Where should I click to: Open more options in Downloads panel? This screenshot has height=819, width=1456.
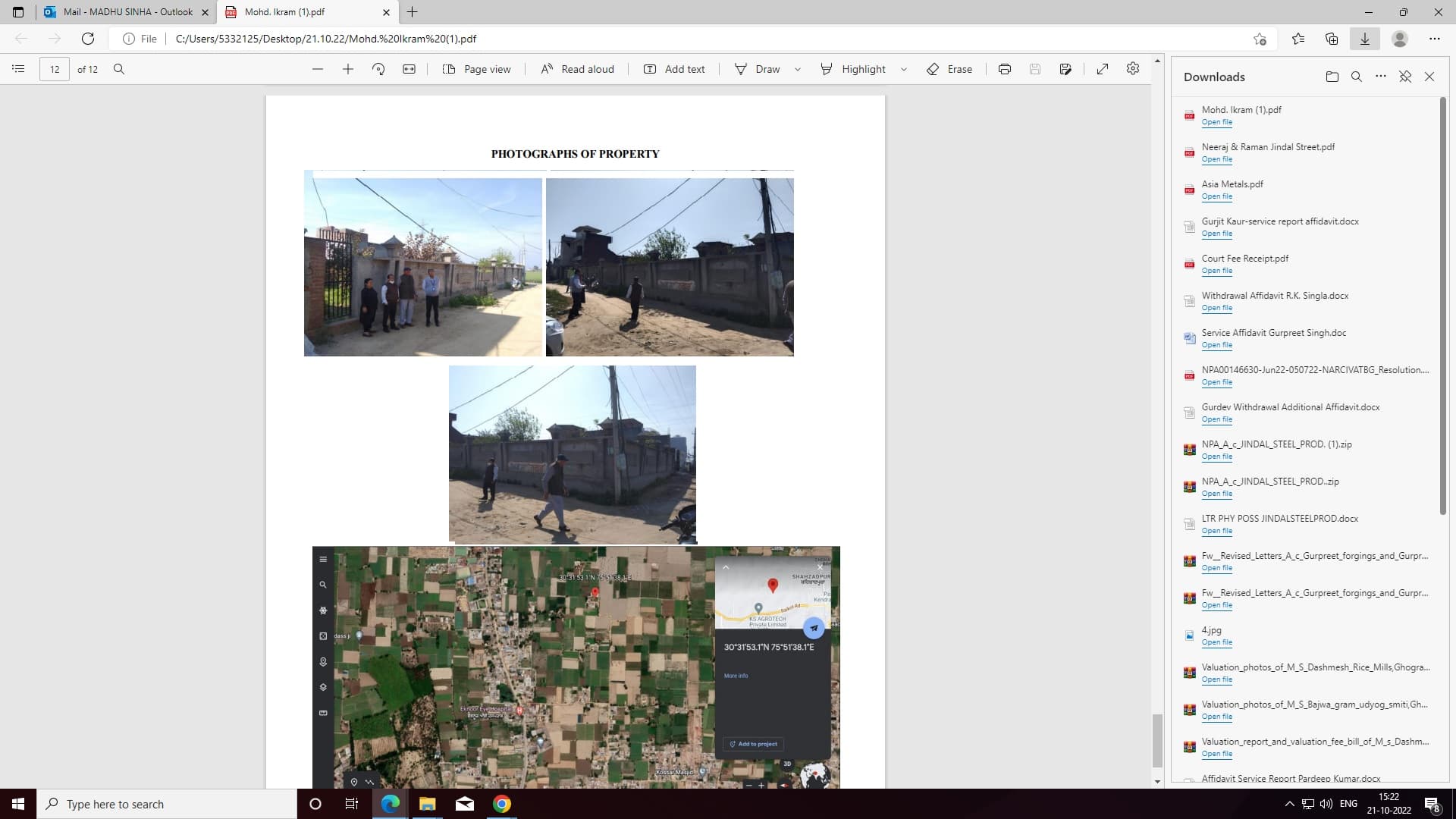[1381, 77]
